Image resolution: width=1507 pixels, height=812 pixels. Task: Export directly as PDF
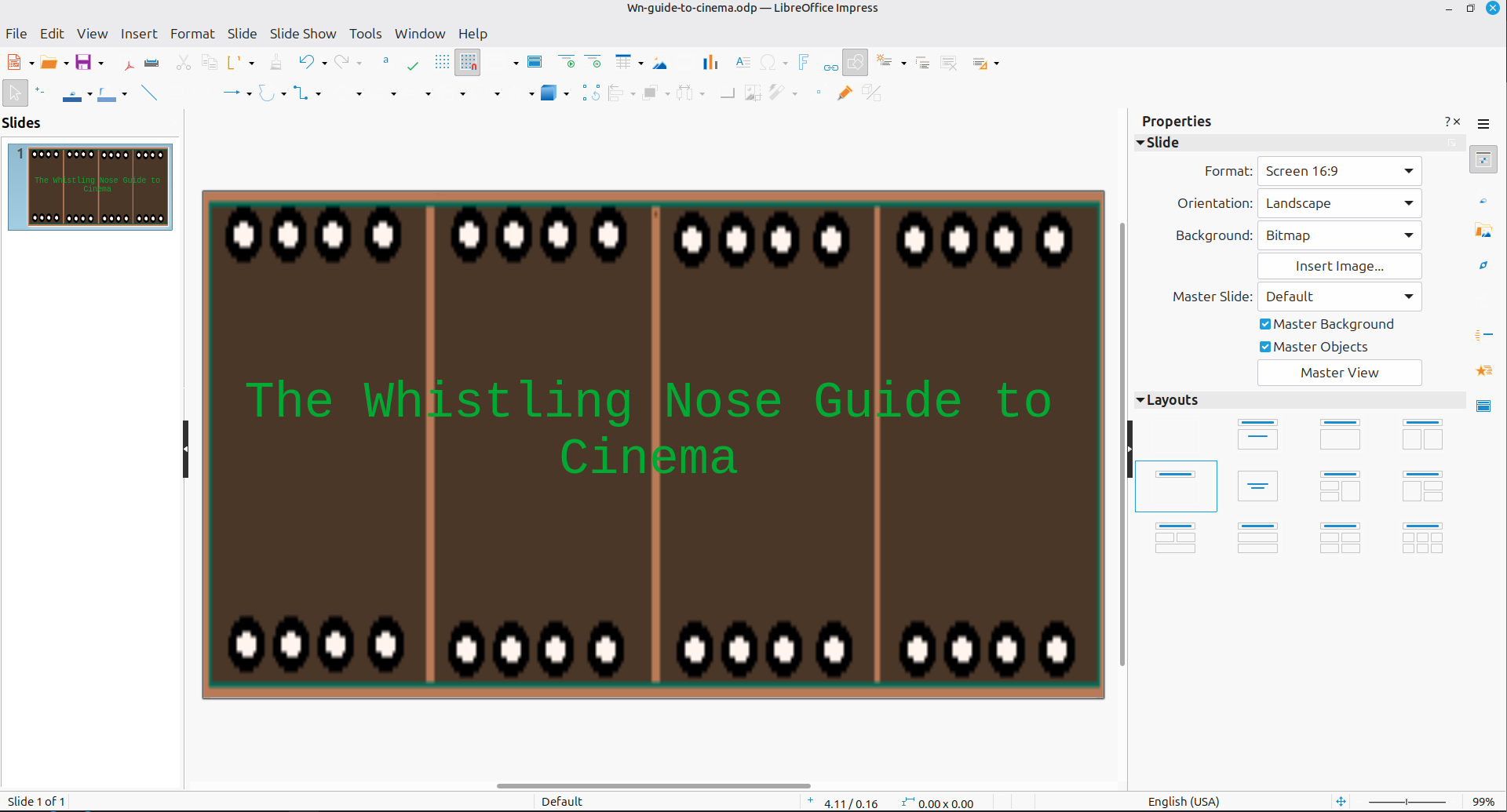click(x=129, y=63)
